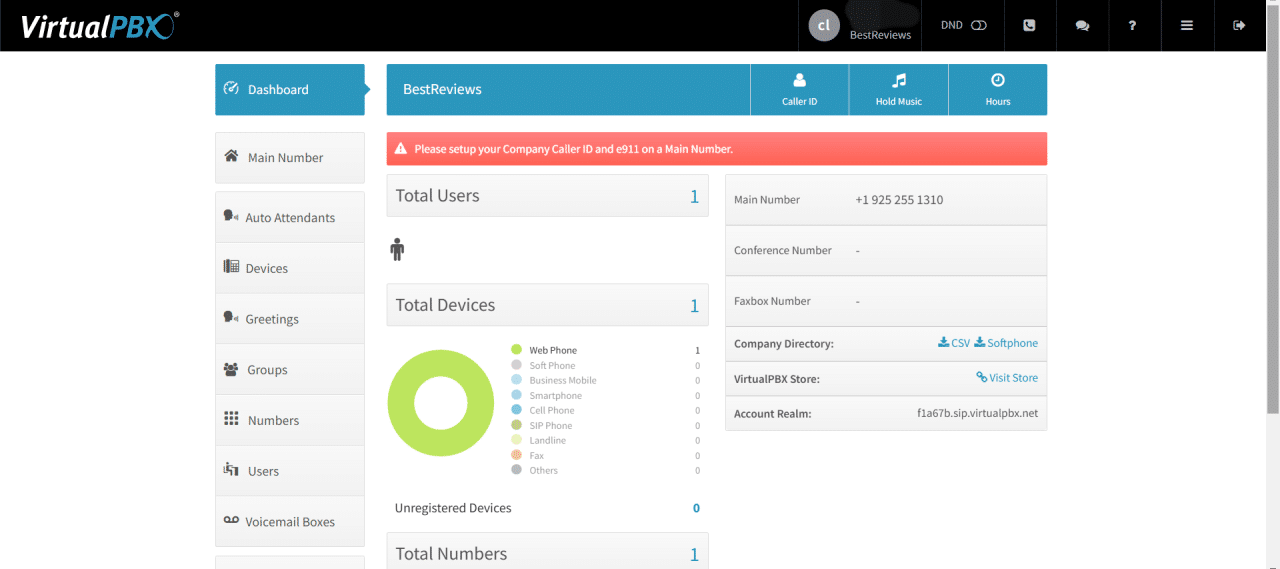1280x569 pixels.
Task: Open the Total Numbers count
Action: (694, 555)
